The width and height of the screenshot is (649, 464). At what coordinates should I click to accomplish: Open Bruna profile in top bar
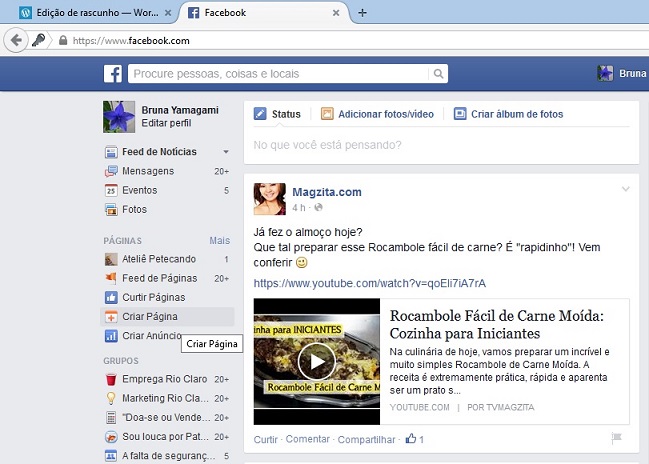click(622, 74)
